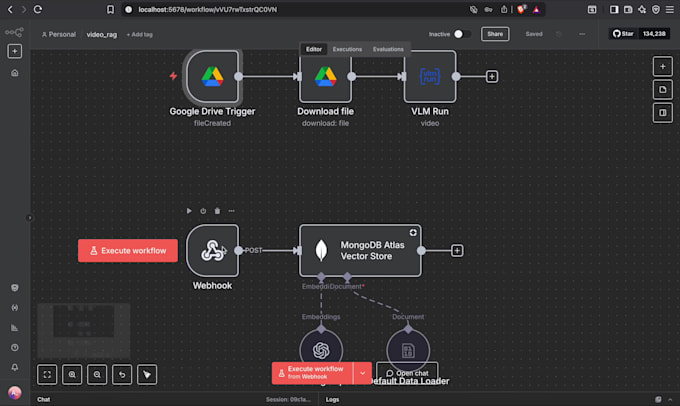The width and height of the screenshot is (680, 406).
Task: Click the Open chat button
Action: point(407,373)
